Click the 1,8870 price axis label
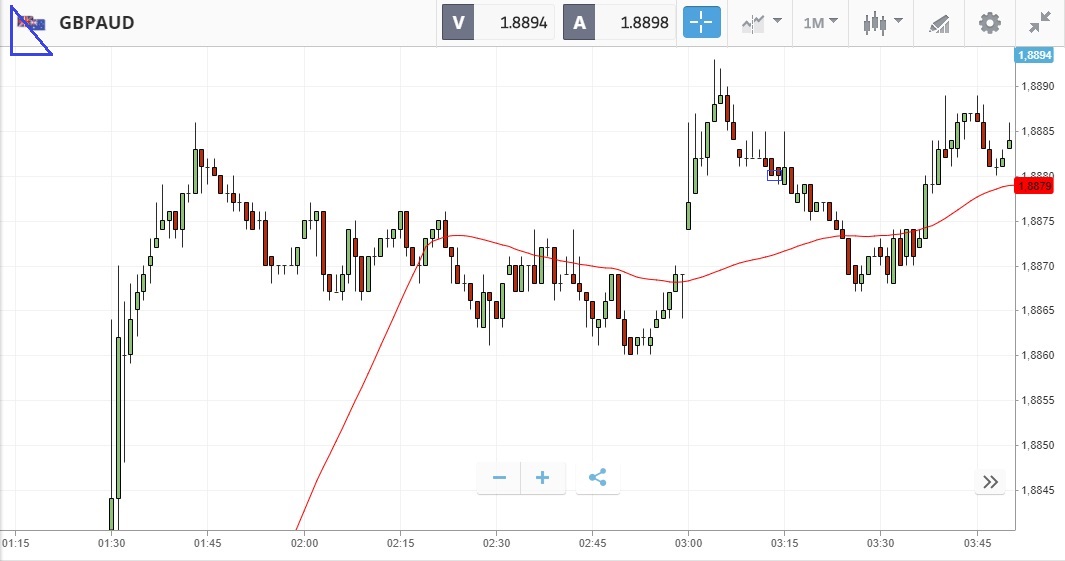This screenshot has height=561, width=1065. 1038,266
